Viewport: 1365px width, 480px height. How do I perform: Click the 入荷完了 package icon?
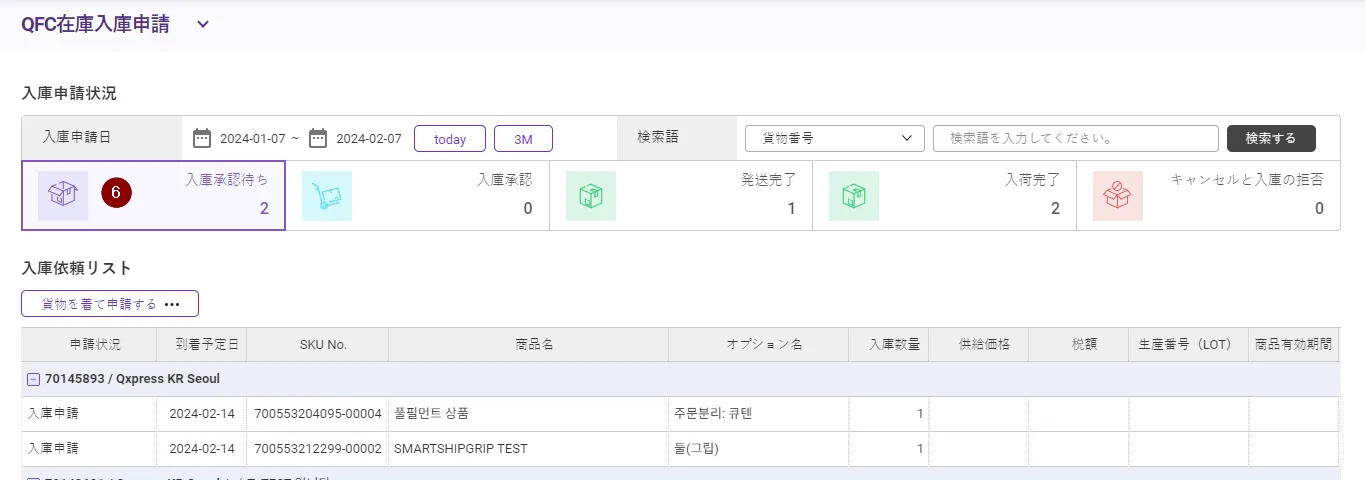tap(854, 196)
